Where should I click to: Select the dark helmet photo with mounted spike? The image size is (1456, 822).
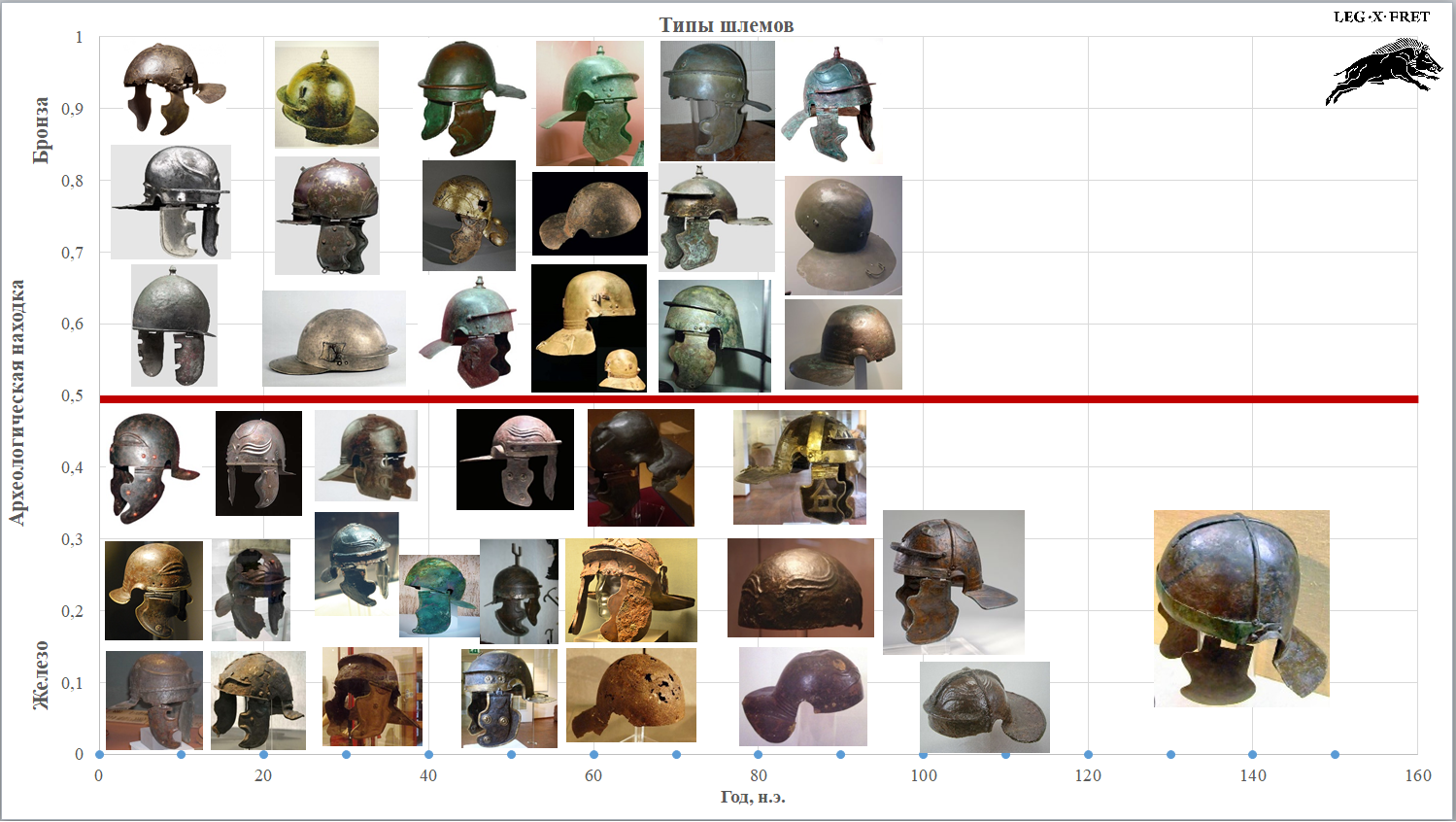click(519, 592)
